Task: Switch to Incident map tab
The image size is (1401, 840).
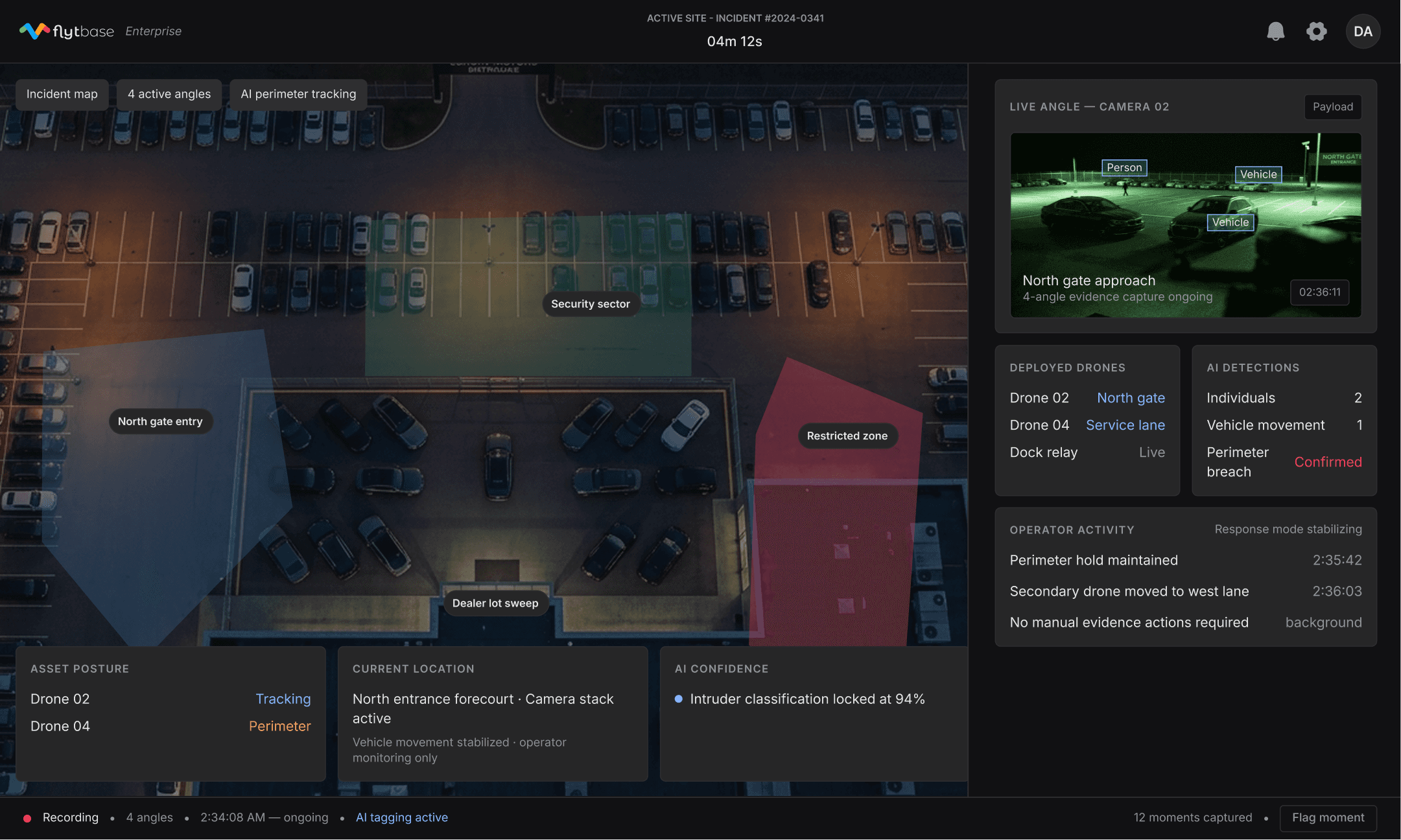Action: pos(62,94)
